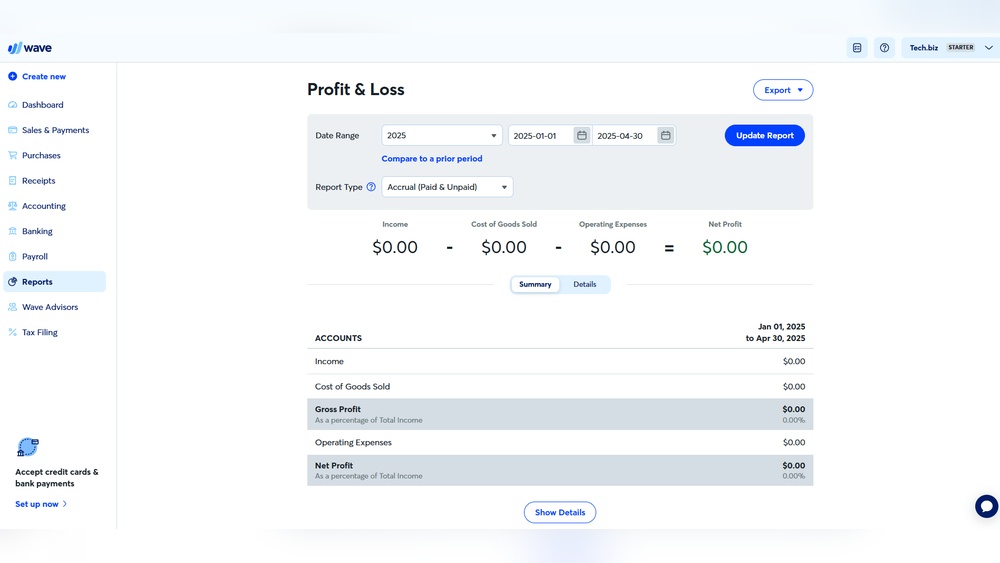This screenshot has height=563, width=1000.
Task: Click the Tax Filing percent icon
Action: point(12,332)
